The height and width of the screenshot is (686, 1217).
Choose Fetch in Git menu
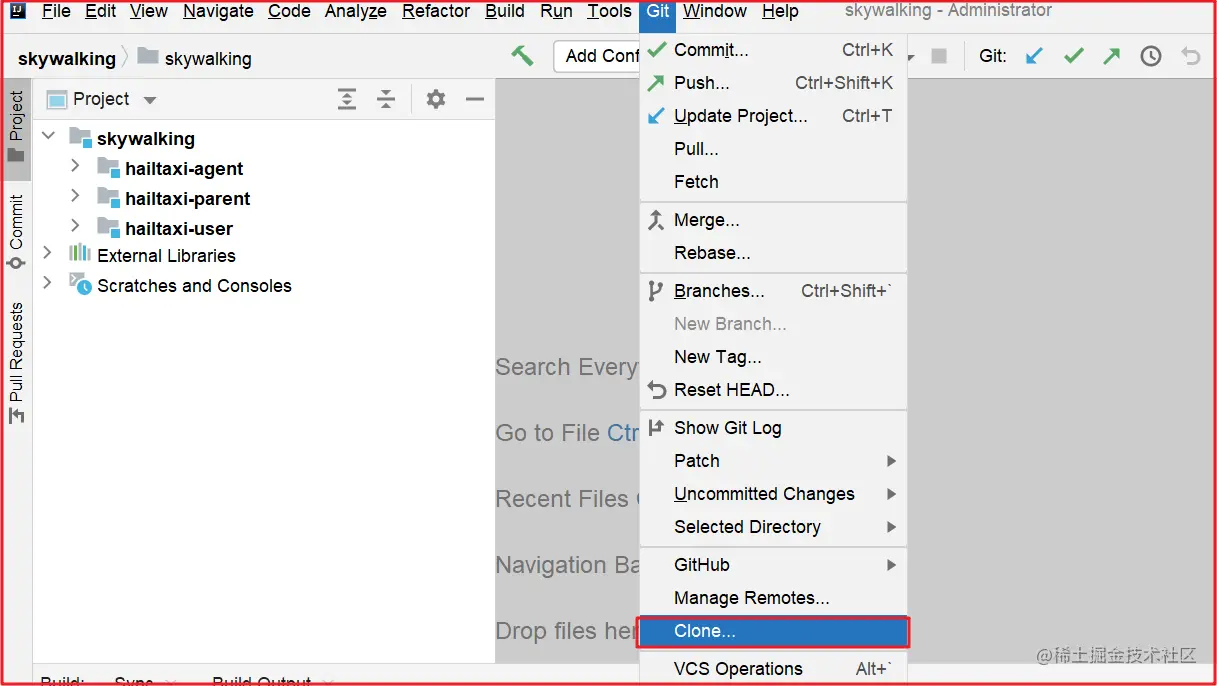tap(773, 182)
